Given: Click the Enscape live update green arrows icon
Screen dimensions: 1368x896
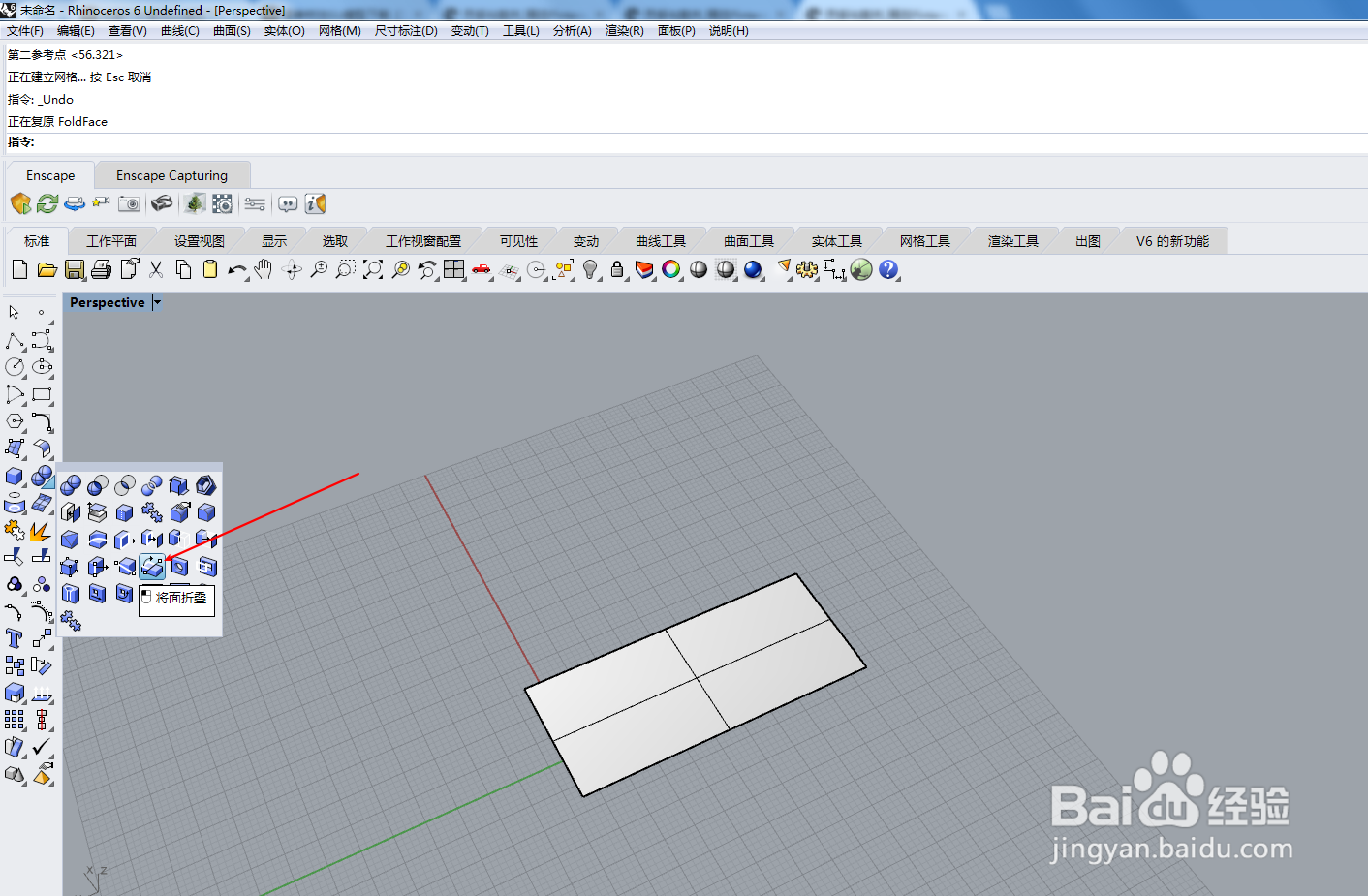Looking at the screenshot, I should [x=47, y=203].
